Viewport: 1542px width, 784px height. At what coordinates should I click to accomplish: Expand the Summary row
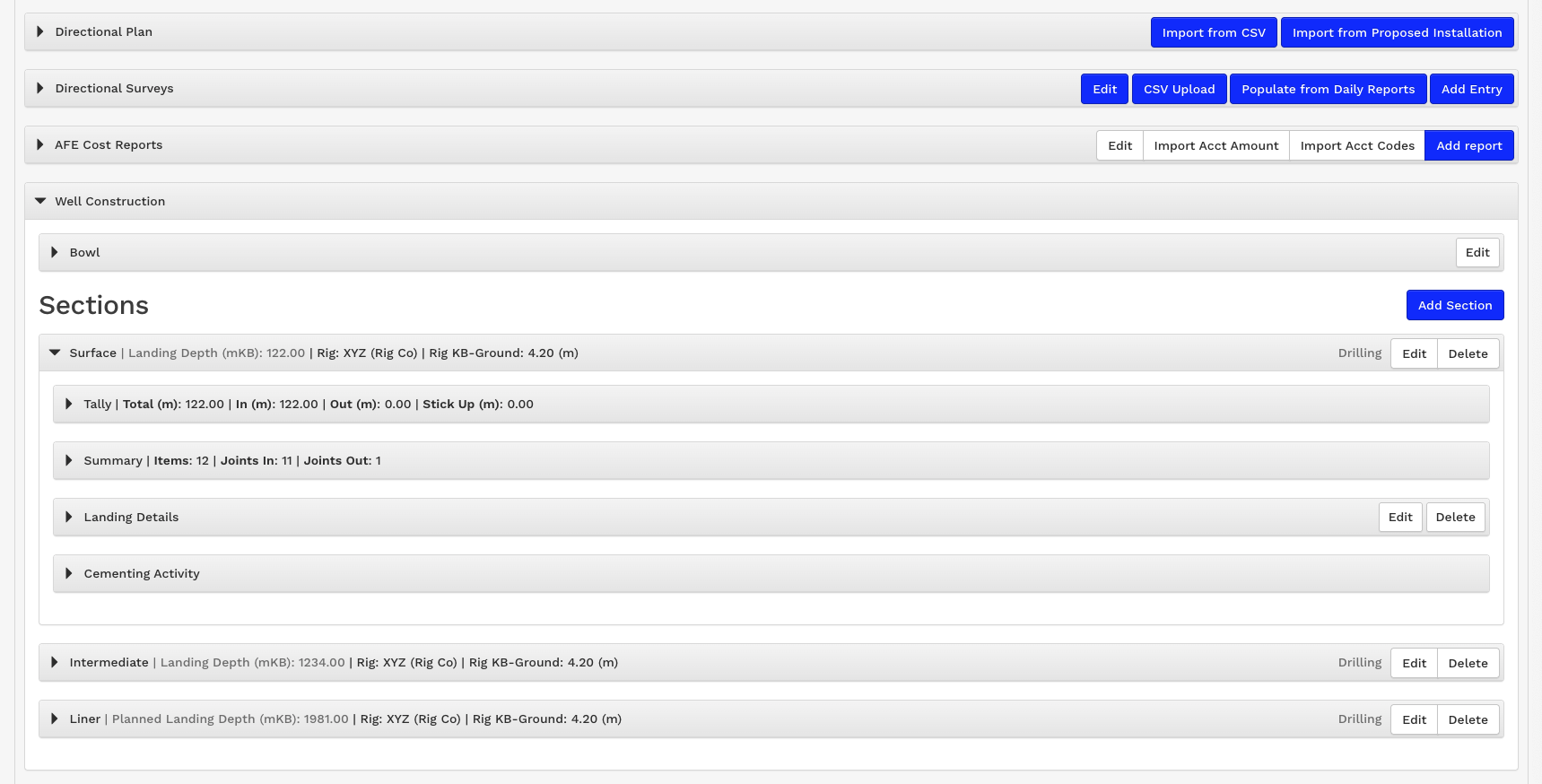pyautogui.click(x=69, y=461)
